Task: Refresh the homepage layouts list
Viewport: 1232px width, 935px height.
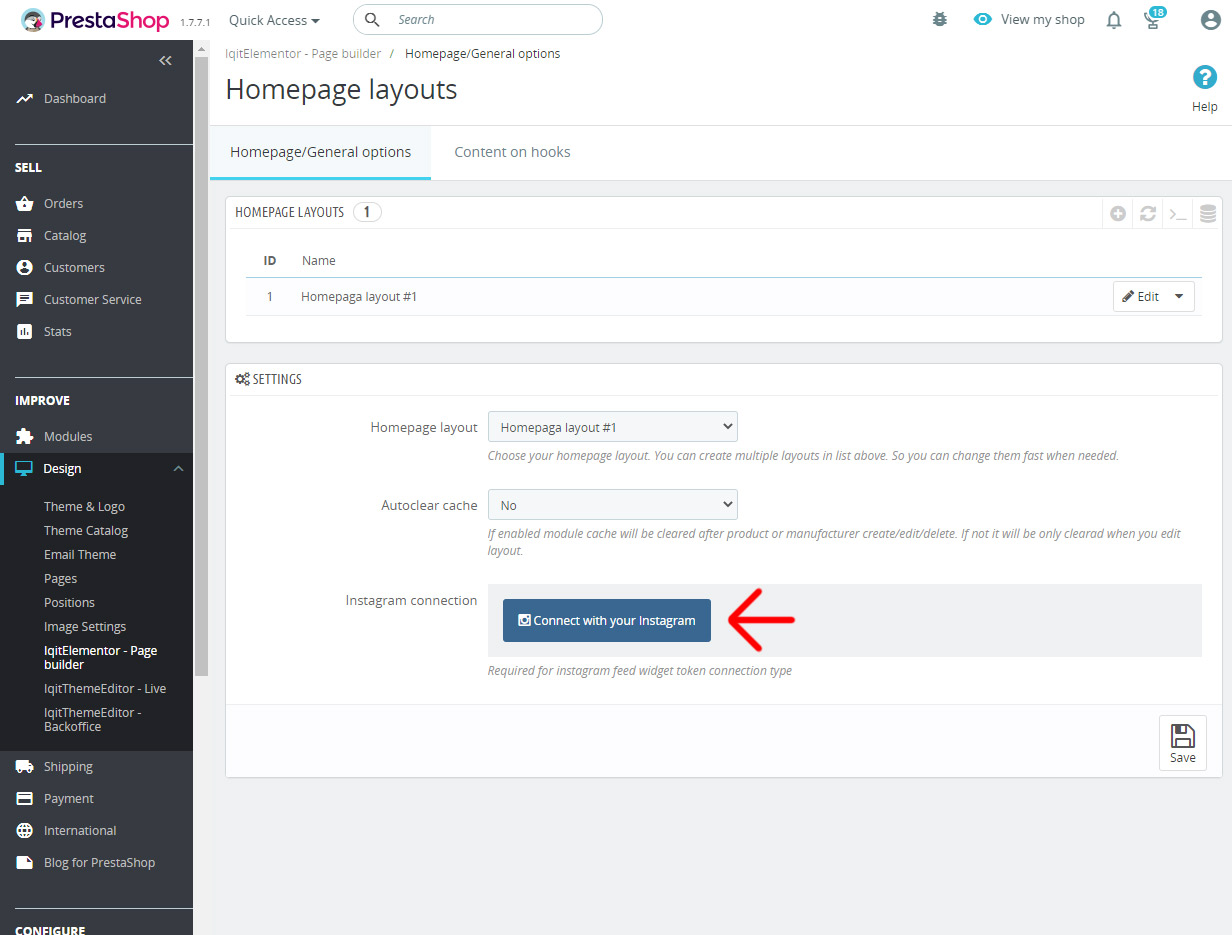Action: click(1148, 213)
